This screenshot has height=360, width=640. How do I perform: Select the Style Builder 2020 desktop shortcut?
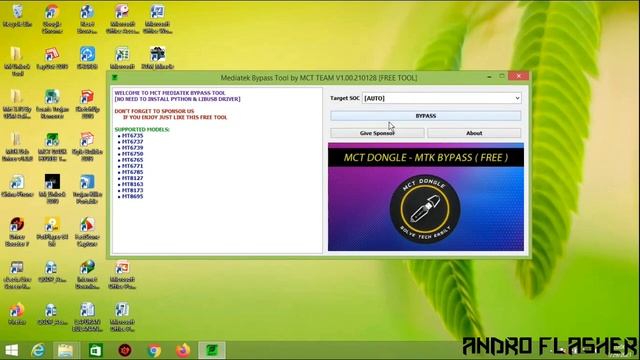point(87,147)
